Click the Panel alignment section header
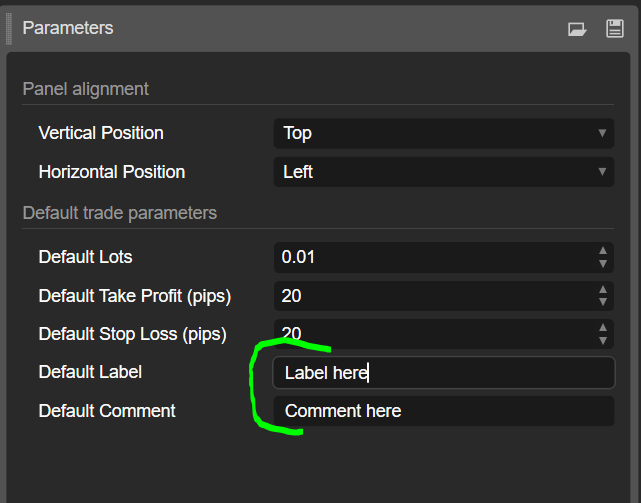The width and height of the screenshot is (641, 503). point(86,89)
